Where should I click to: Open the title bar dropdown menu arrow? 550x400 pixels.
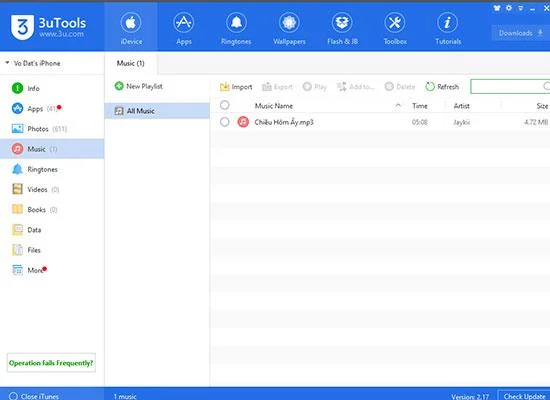(x=521, y=8)
